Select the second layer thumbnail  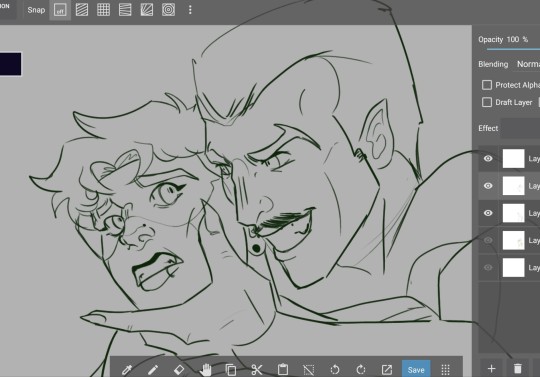513,186
